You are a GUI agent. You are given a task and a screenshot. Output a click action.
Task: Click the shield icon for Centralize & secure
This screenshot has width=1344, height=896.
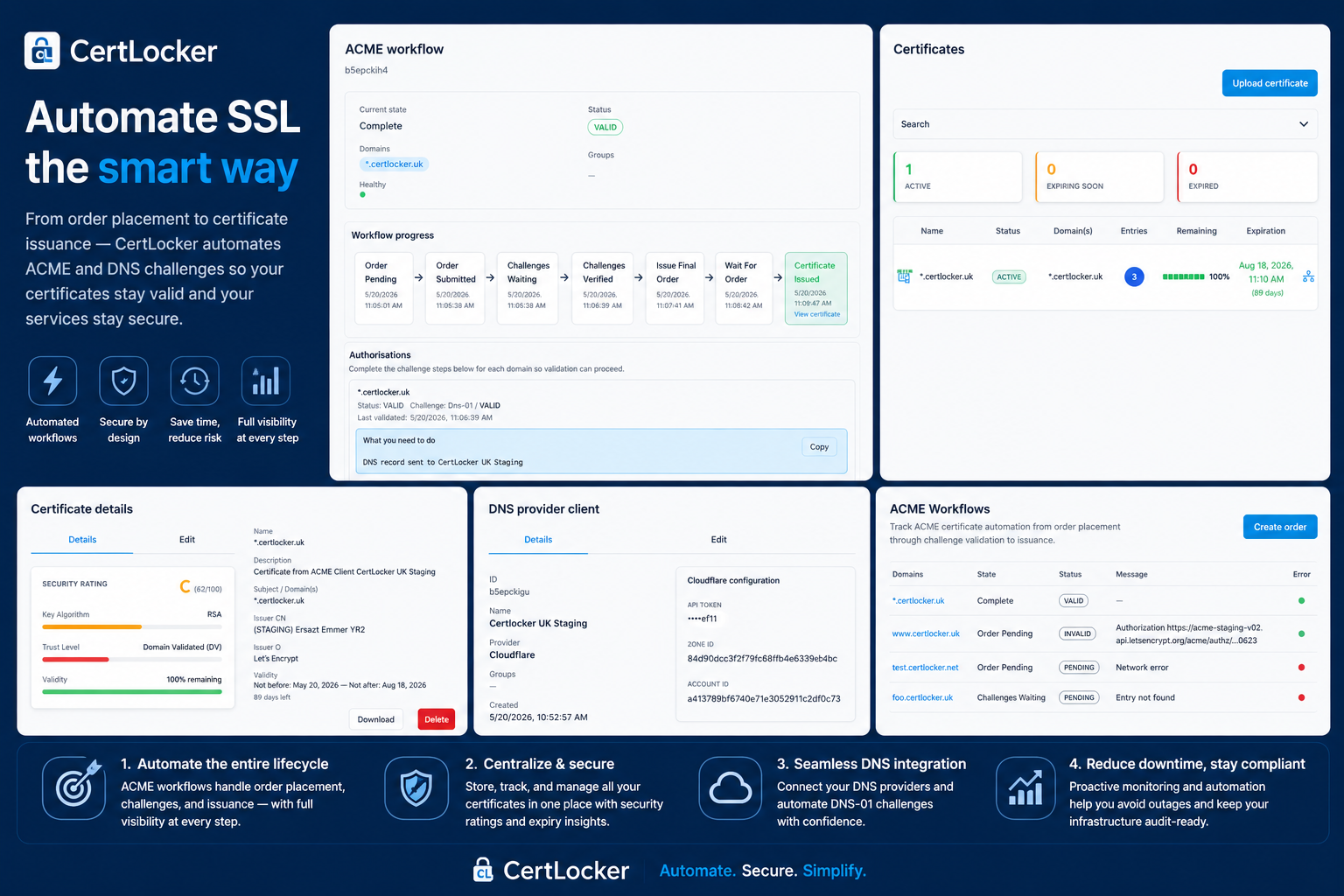pos(416,788)
